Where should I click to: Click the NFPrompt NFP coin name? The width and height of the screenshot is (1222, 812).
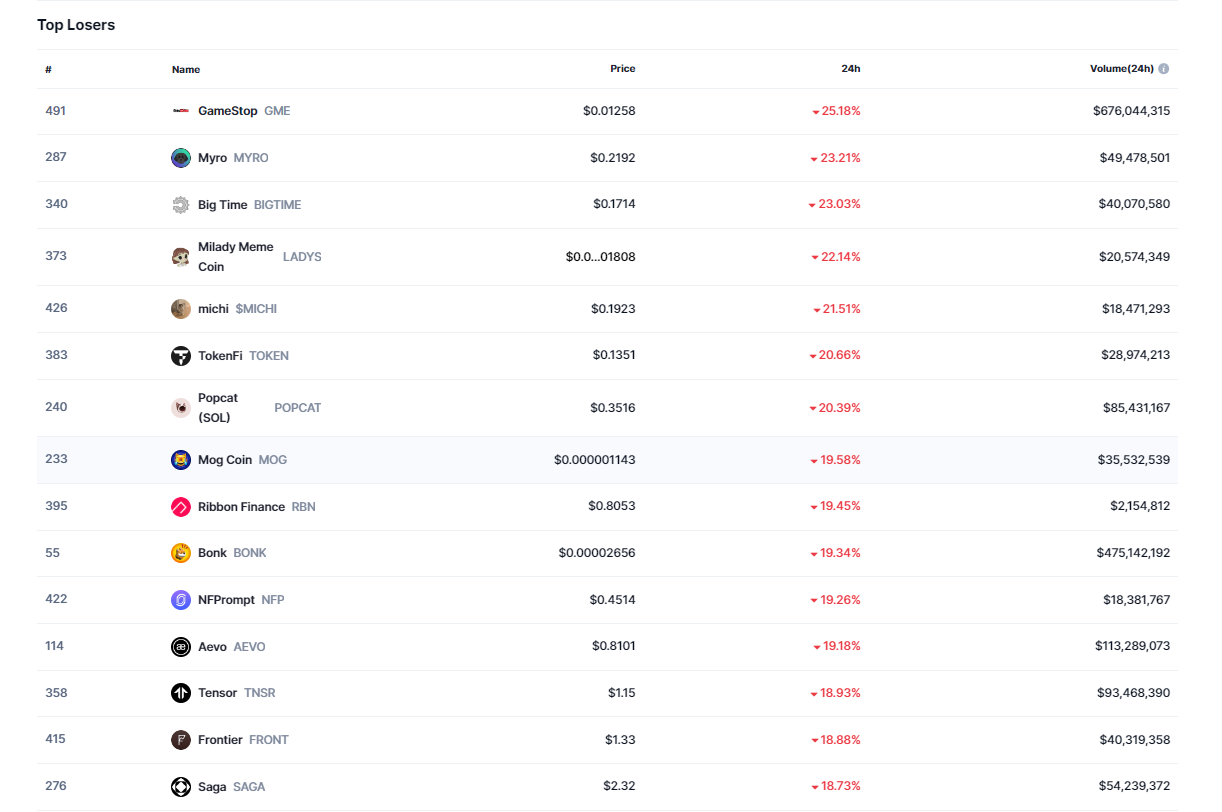(x=226, y=600)
